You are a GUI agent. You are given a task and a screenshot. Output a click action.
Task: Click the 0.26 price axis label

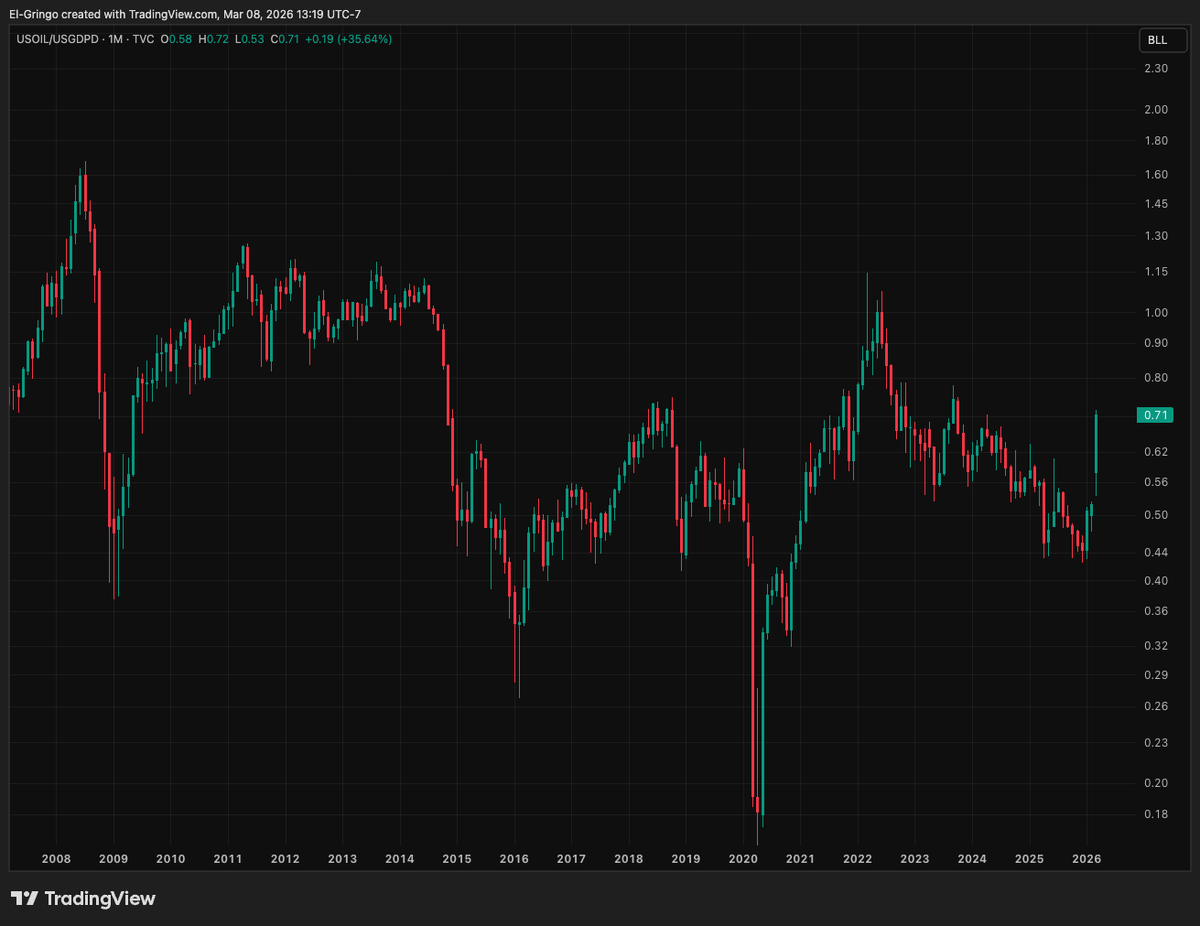pyautogui.click(x=1157, y=707)
